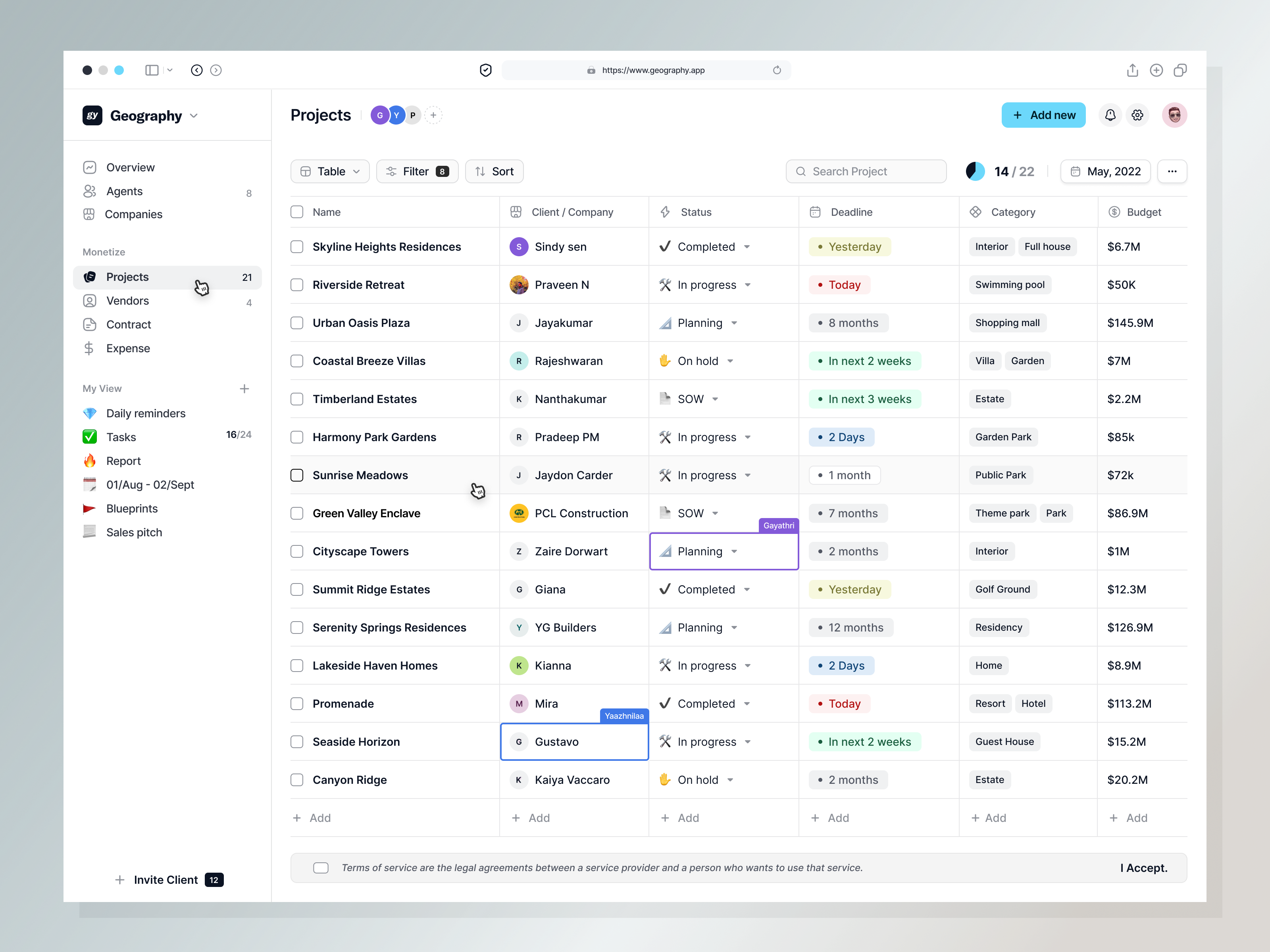1270x952 pixels.
Task: Click the search magnifier in Search Project field
Action: pos(801,171)
